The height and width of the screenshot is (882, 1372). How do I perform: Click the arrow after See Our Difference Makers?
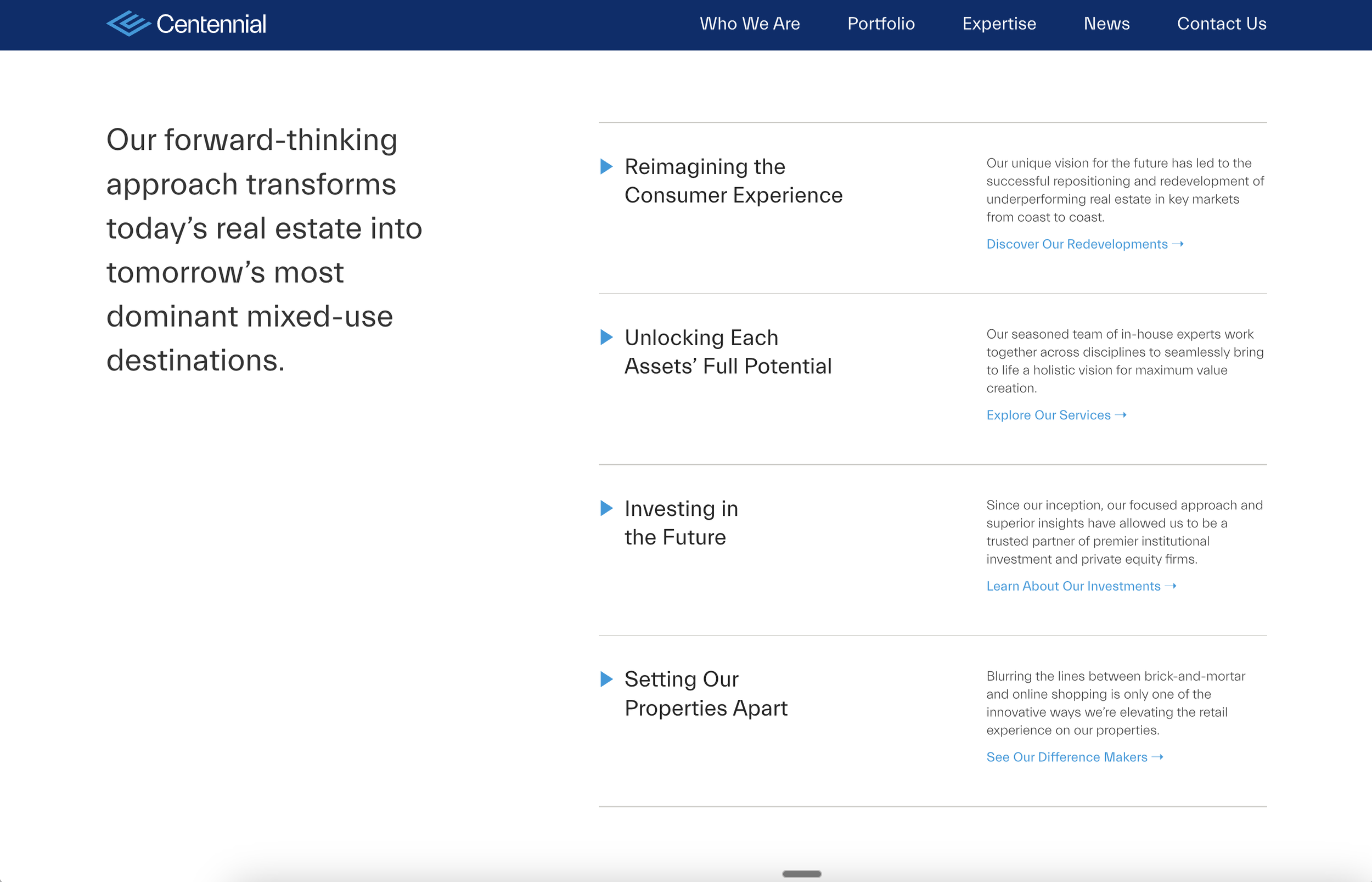coord(1157,757)
